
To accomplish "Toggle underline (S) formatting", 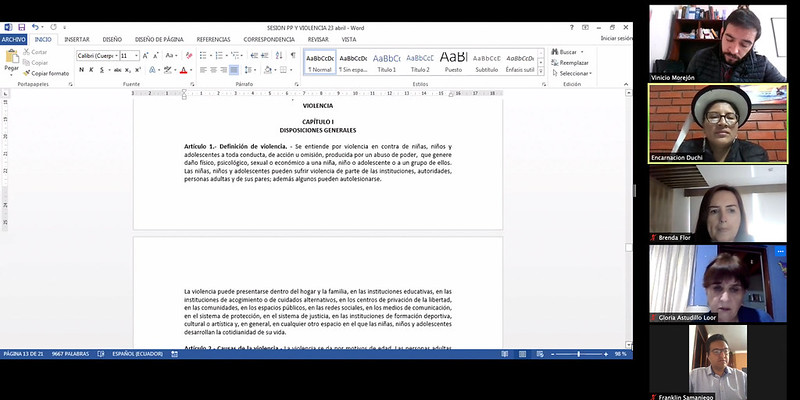I will 102,70.
